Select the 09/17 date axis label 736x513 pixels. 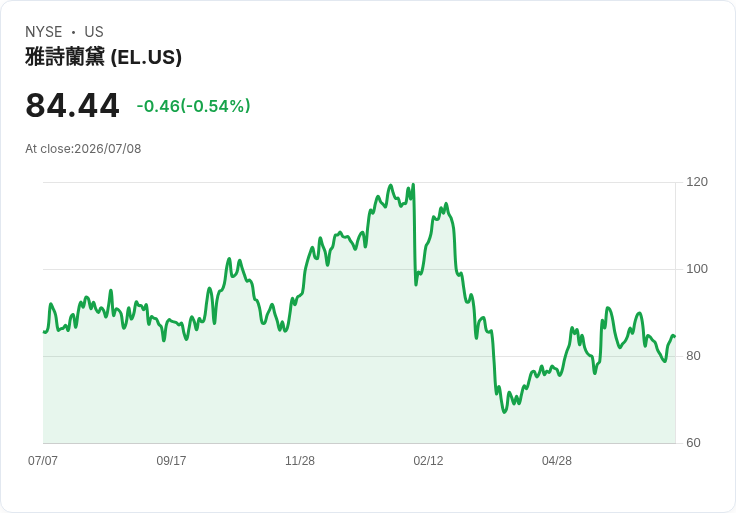point(171,460)
